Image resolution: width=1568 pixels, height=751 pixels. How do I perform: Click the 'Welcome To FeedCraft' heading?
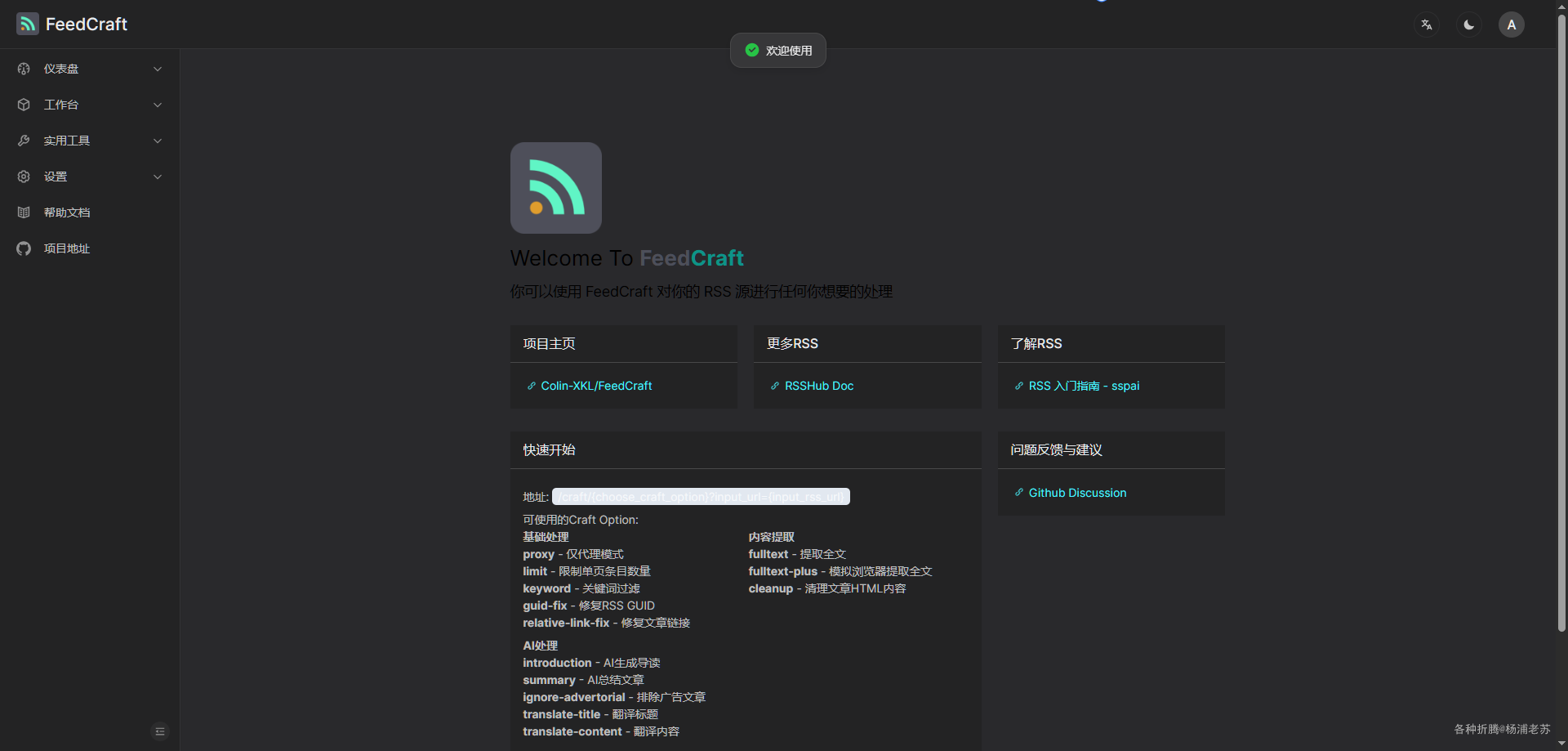pos(626,258)
